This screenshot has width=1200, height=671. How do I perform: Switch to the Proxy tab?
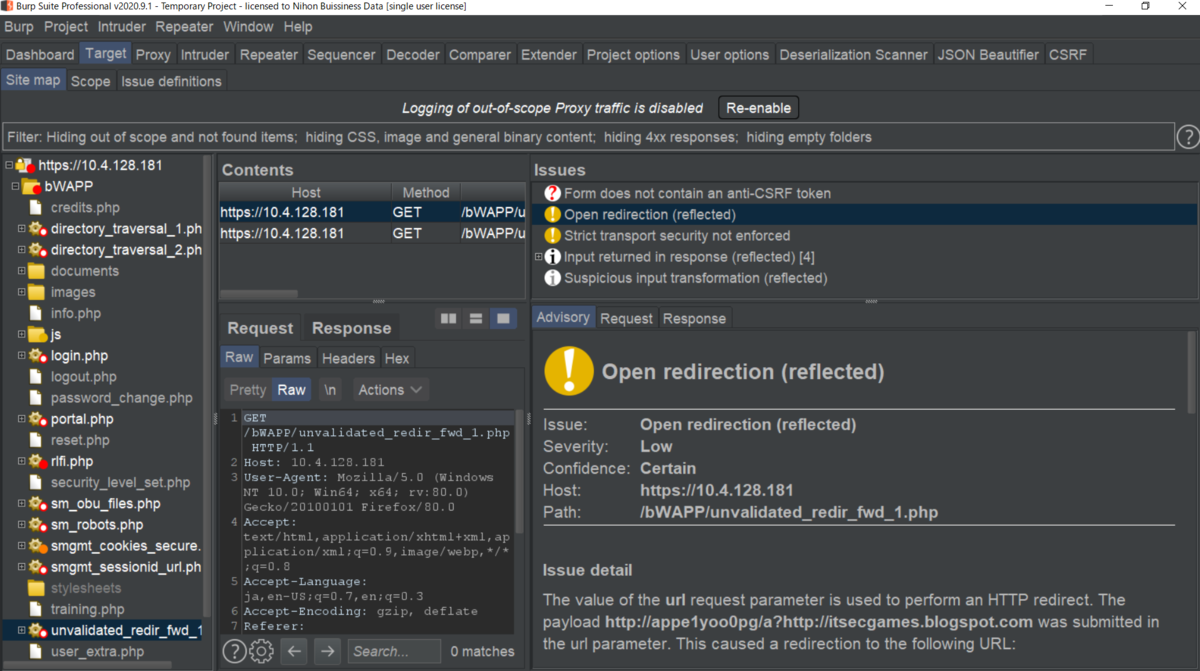[x=153, y=54]
